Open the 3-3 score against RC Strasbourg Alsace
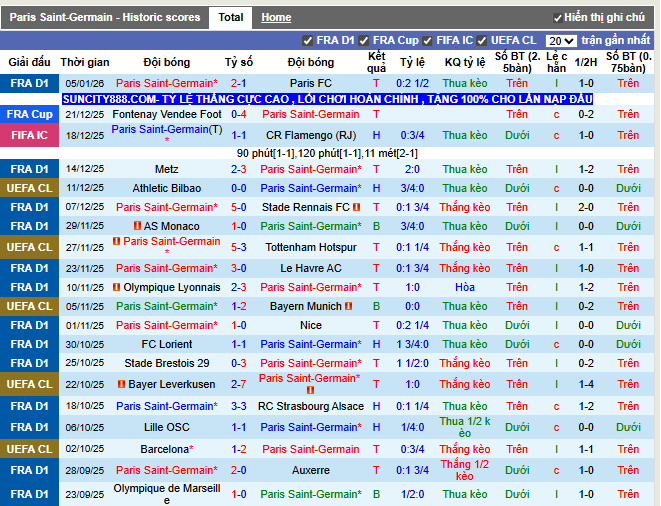 (x=239, y=406)
